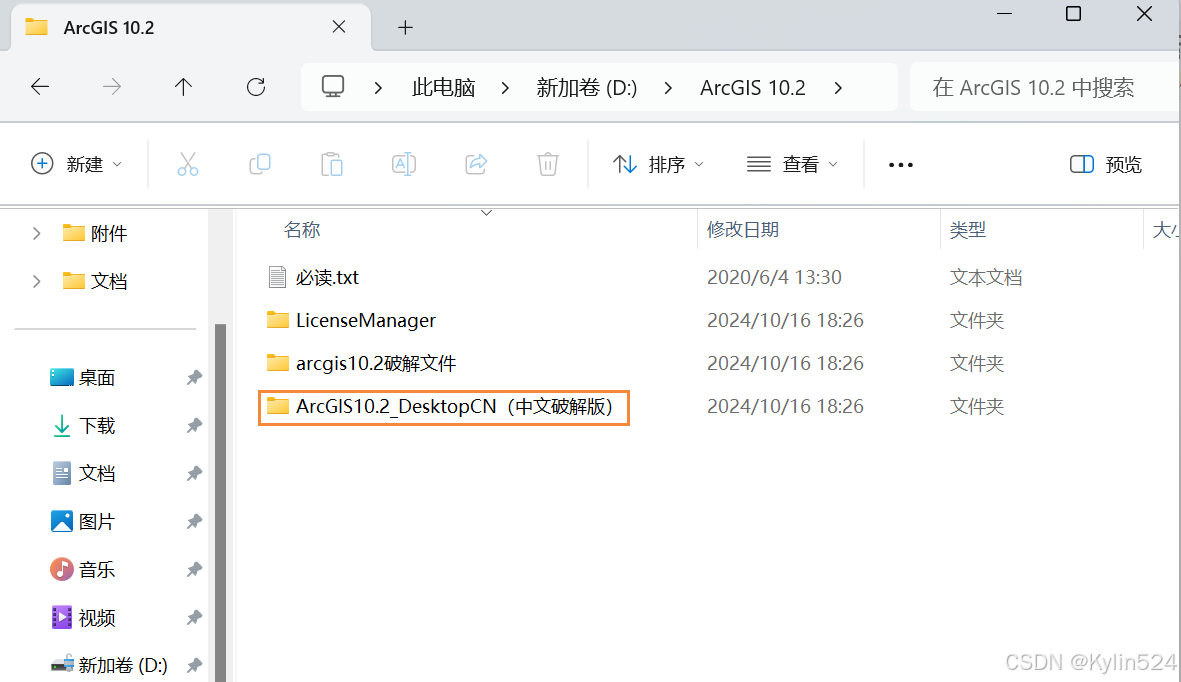Go forward with the right arrow

pyautogui.click(x=111, y=87)
